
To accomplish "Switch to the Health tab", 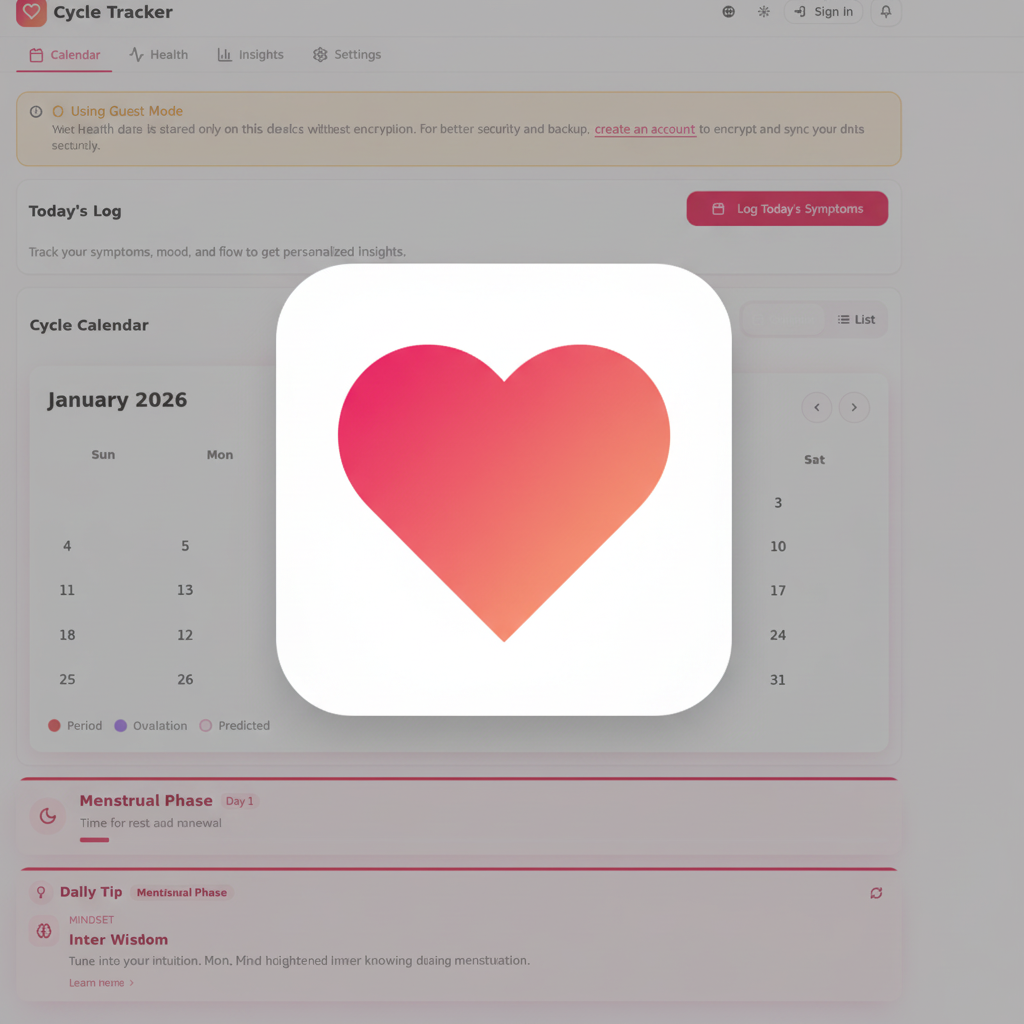I will (159, 55).
